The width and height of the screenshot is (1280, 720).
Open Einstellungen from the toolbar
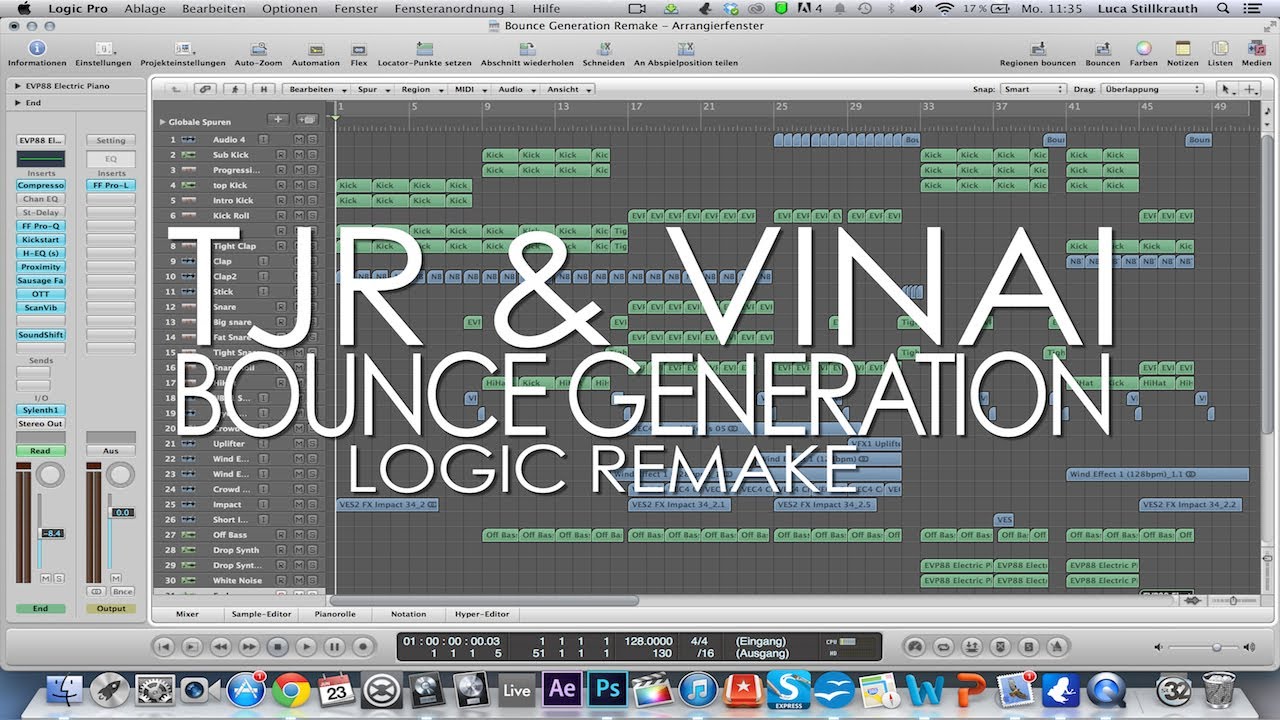[103, 48]
